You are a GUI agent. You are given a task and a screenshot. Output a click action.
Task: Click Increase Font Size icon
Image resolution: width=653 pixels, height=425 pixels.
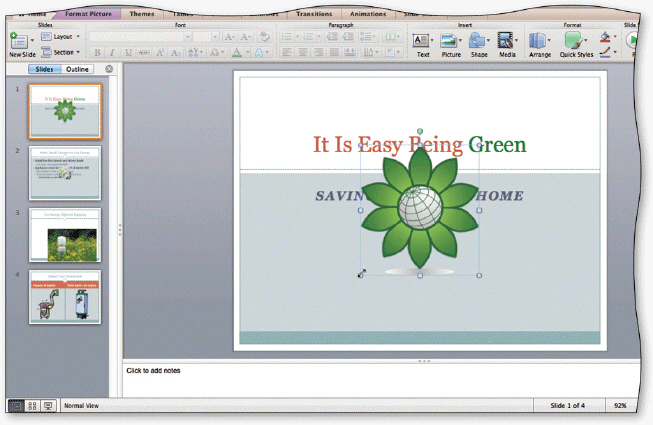pyautogui.click(x=229, y=37)
